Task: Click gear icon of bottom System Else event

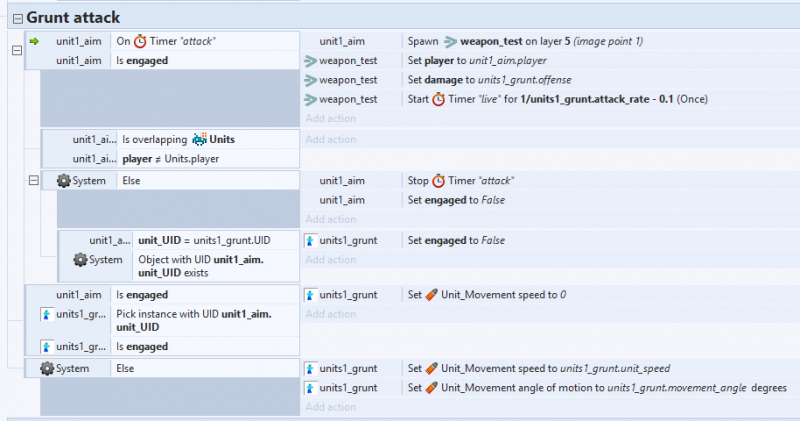Action: (47, 368)
